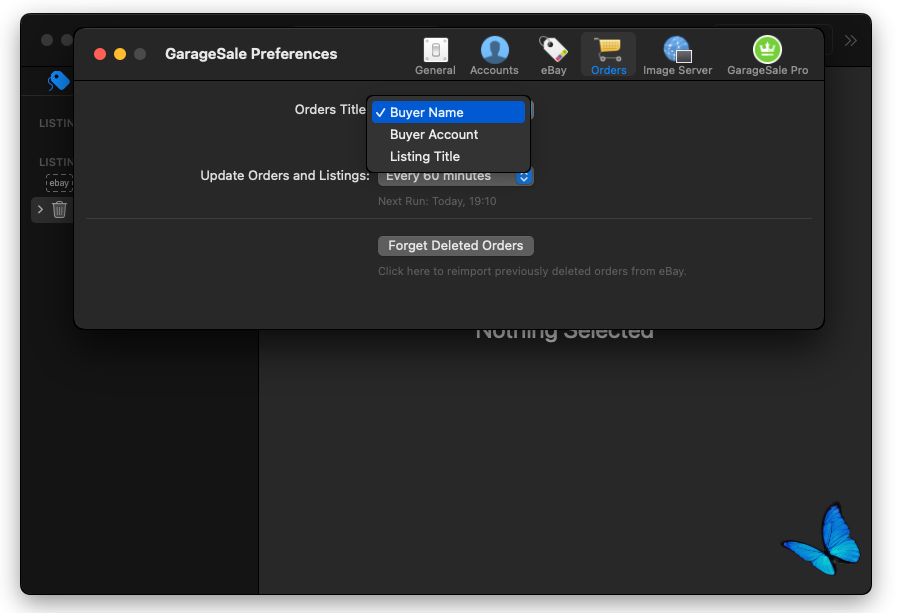Expand the trash folder chevron
Image resolution: width=897 pixels, height=613 pixels.
(x=40, y=209)
